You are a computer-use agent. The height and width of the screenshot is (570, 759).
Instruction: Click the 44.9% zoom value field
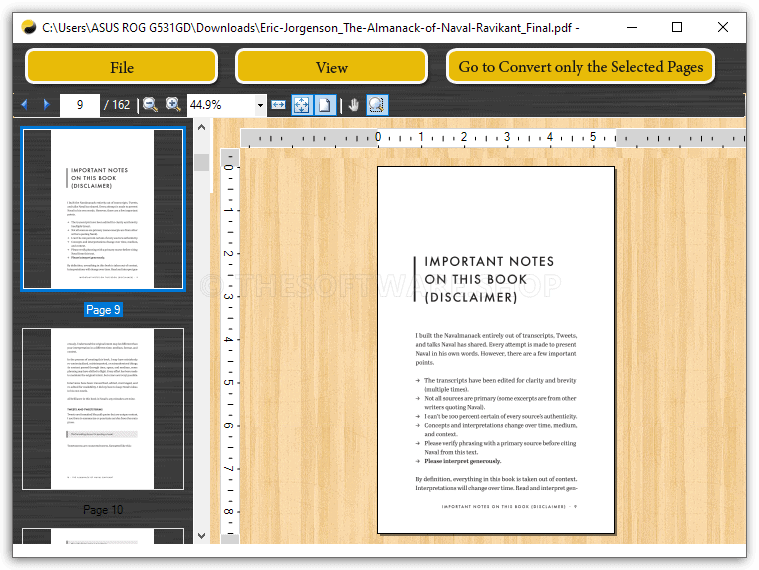click(221, 105)
